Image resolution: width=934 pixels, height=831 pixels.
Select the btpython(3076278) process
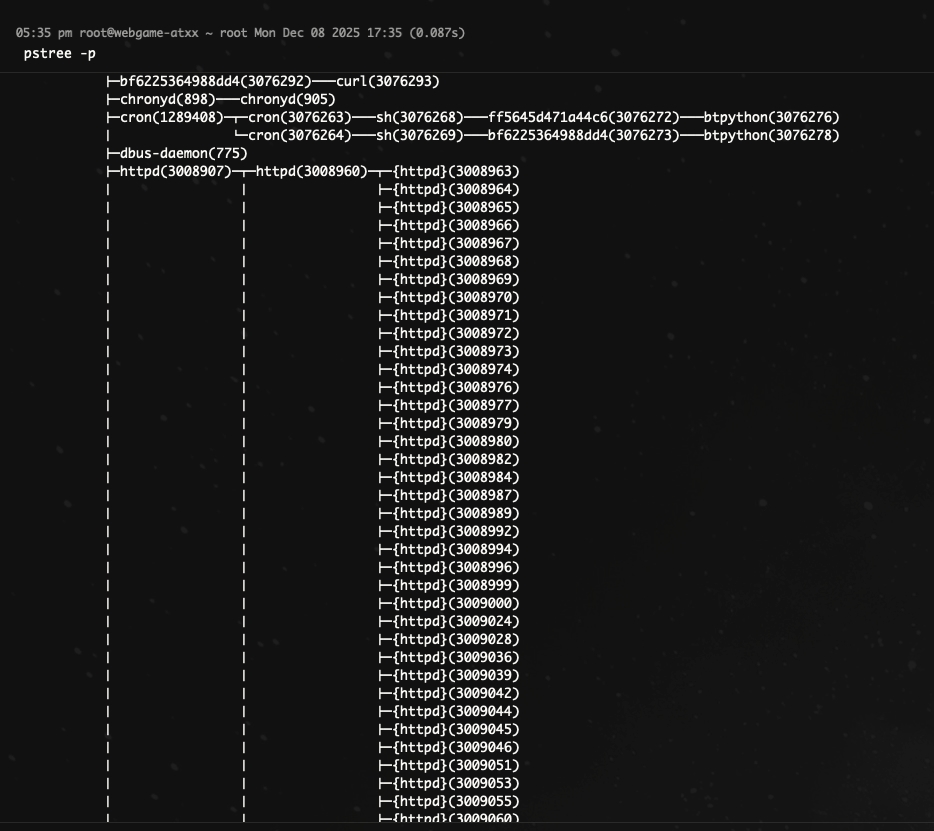[771, 135]
